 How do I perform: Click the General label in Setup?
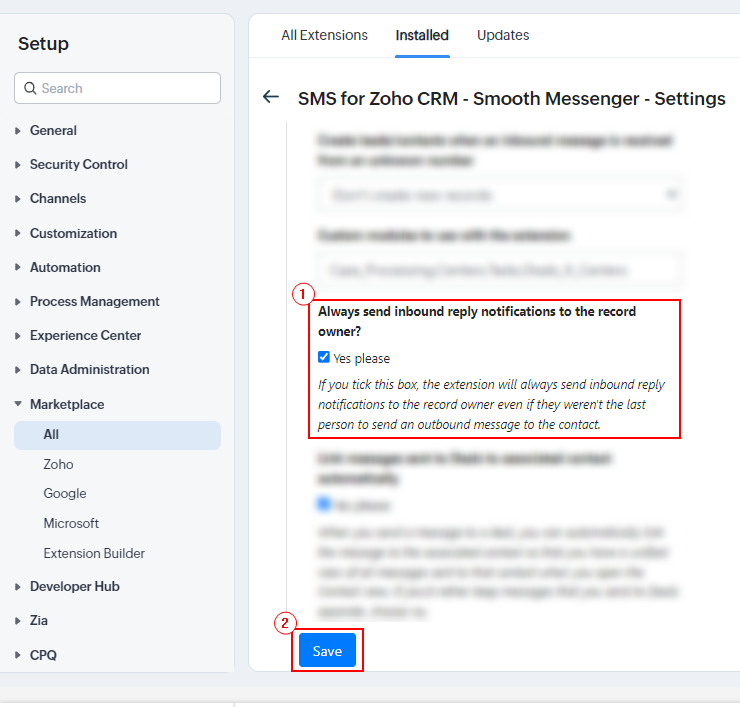point(53,131)
